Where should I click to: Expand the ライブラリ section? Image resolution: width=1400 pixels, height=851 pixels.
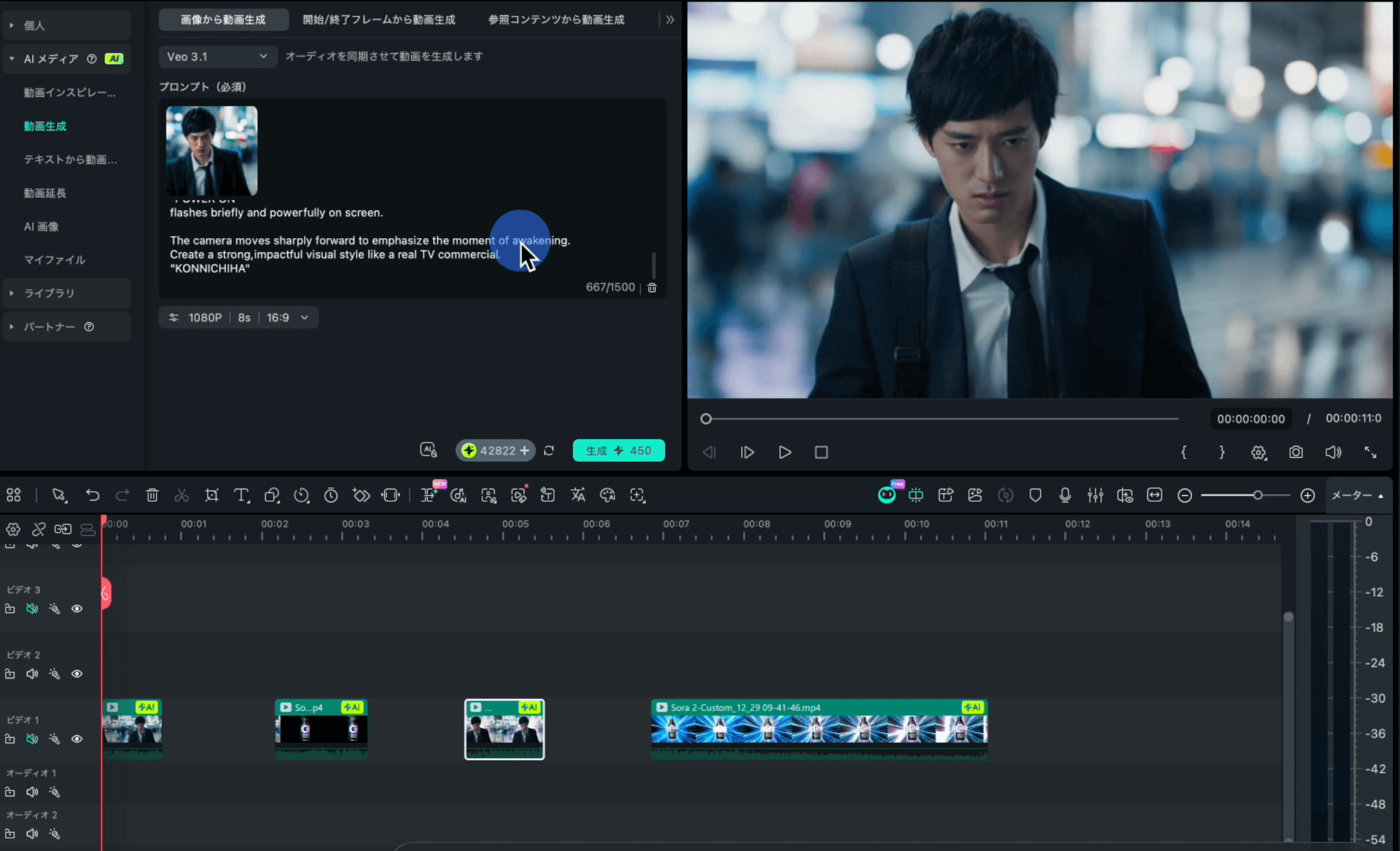49,293
